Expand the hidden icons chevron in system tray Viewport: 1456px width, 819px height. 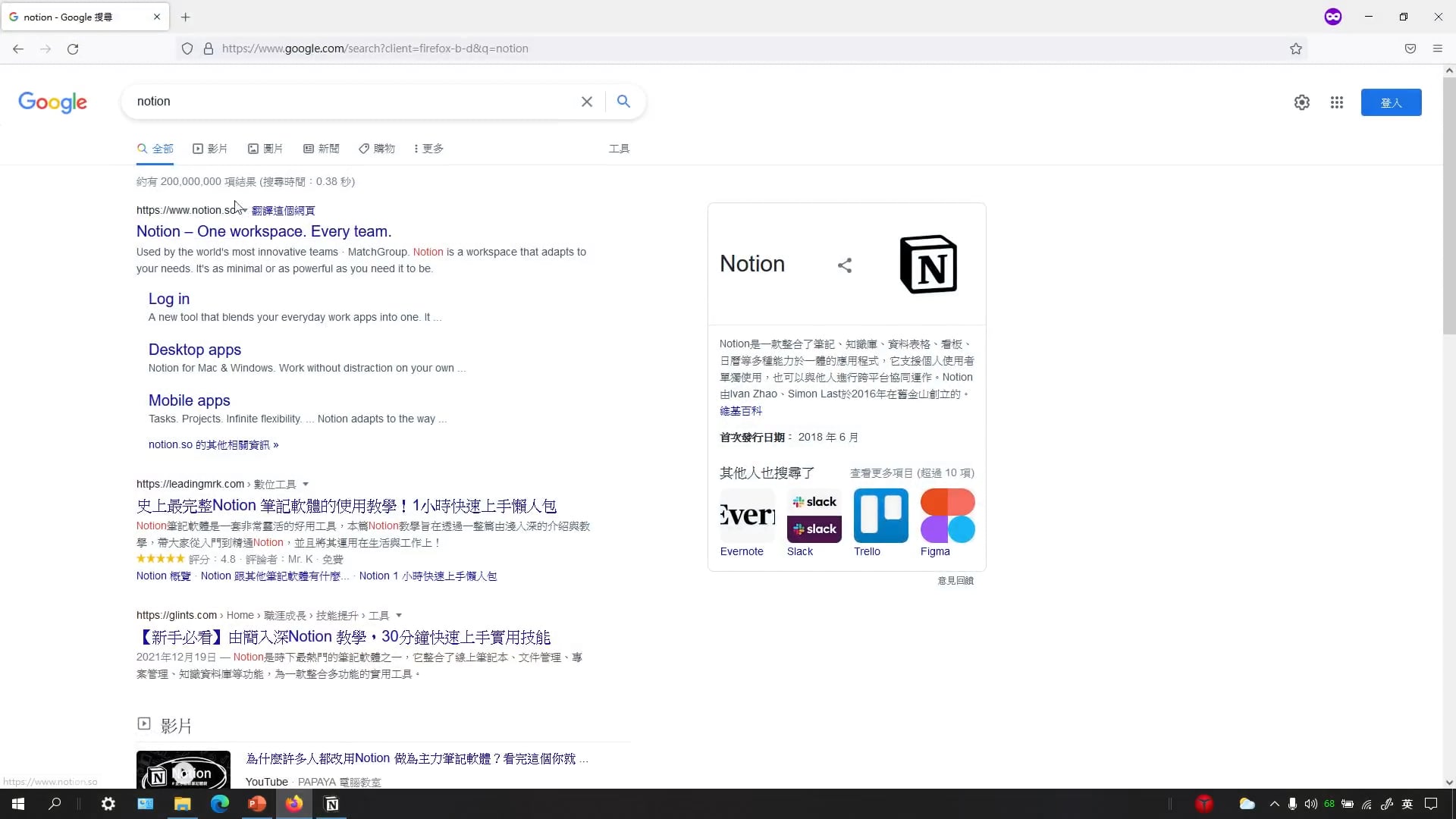click(1273, 804)
